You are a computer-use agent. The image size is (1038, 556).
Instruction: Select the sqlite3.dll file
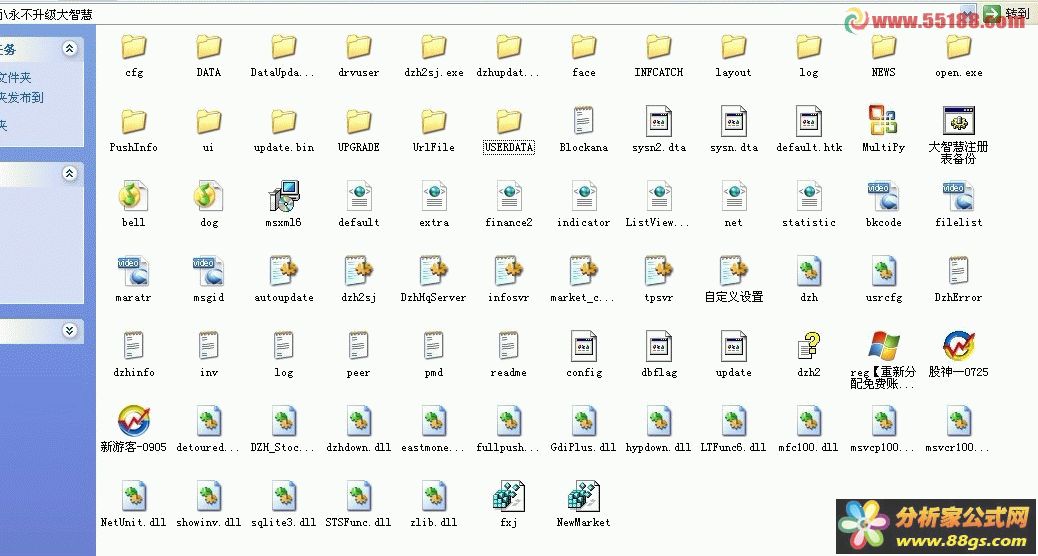pyautogui.click(x=284, y=505)
